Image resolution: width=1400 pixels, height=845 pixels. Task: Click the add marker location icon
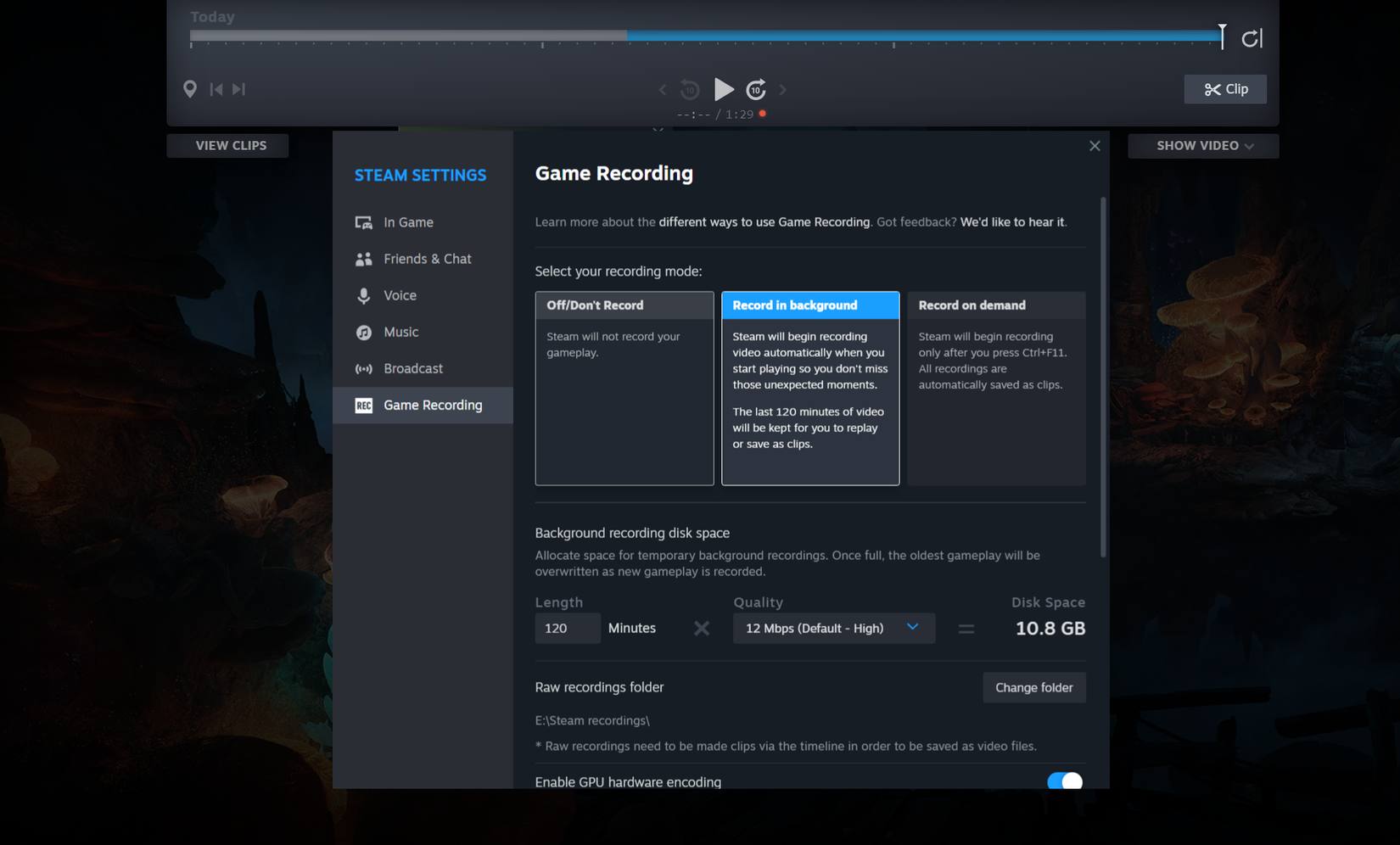pyautogui.click(x=190, y=89)
